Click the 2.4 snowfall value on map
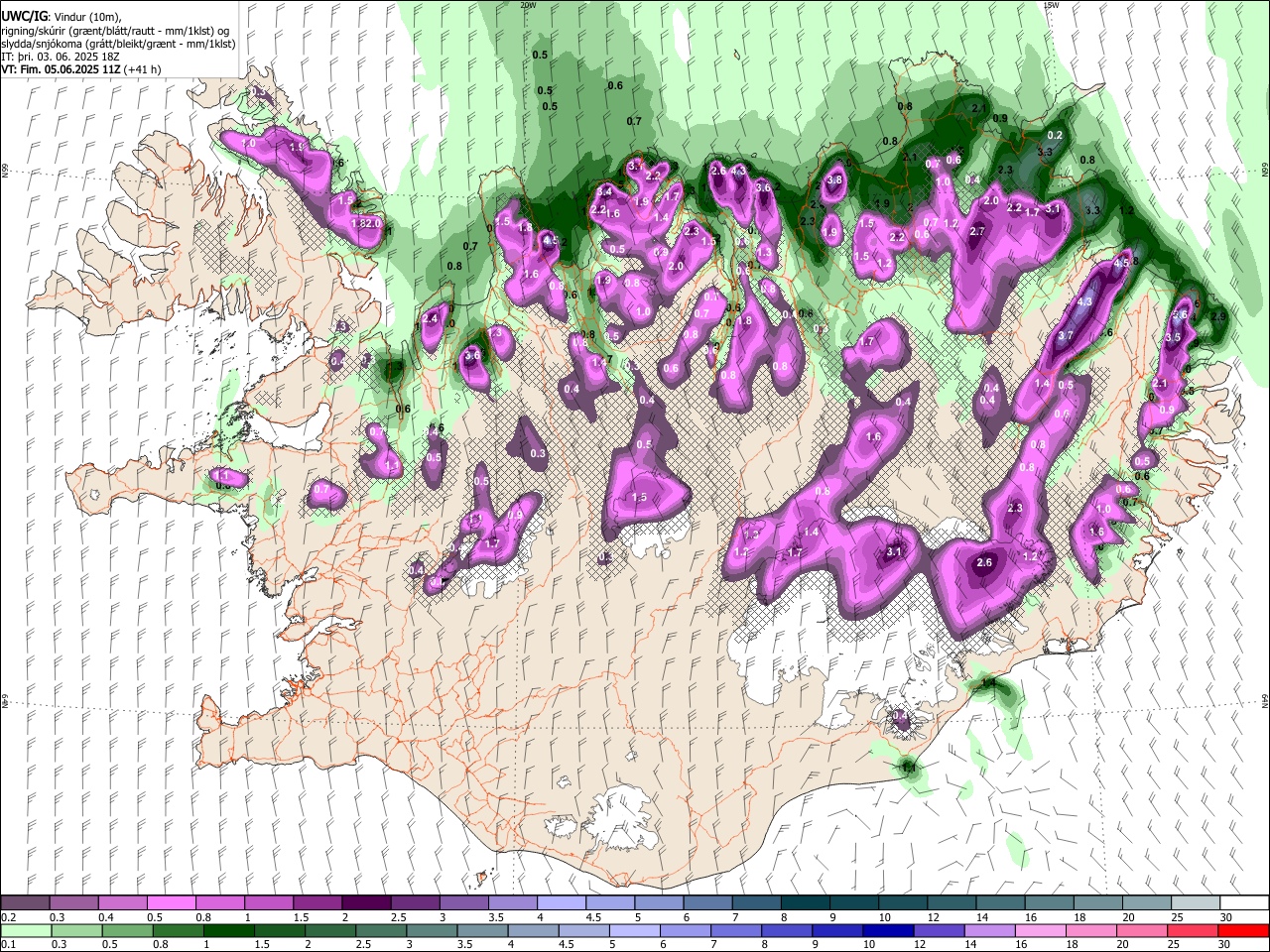The image size is (1270, 952). pyautogui.click(x=430, y=318)
